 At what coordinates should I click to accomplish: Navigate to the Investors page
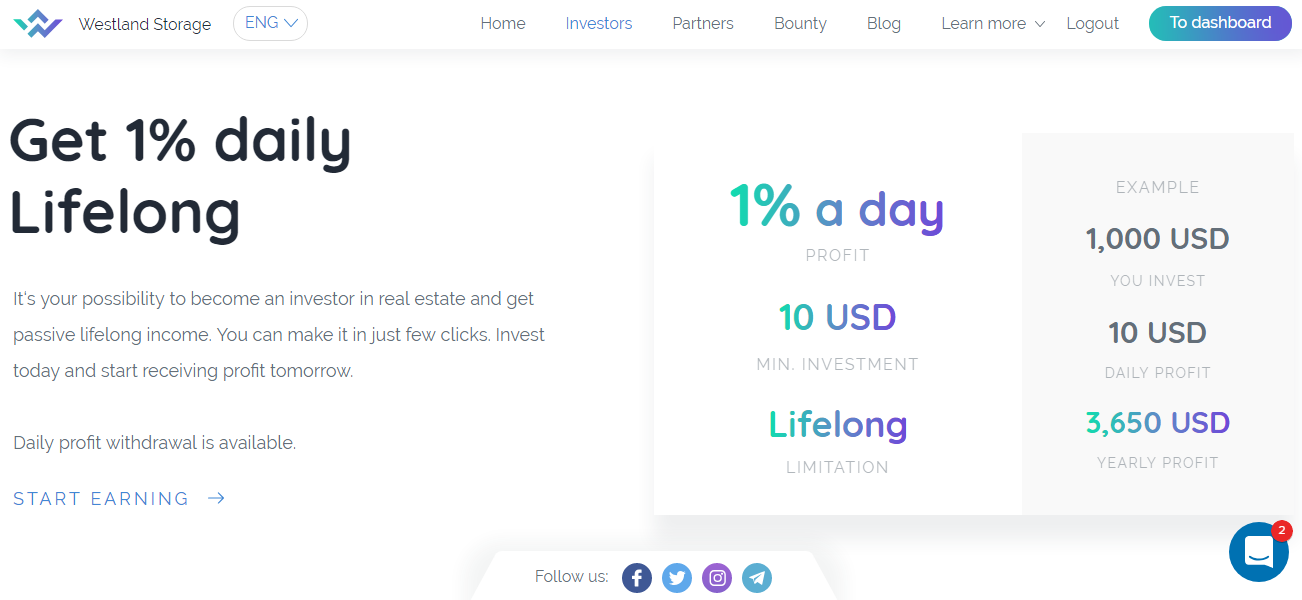[598, 23]
